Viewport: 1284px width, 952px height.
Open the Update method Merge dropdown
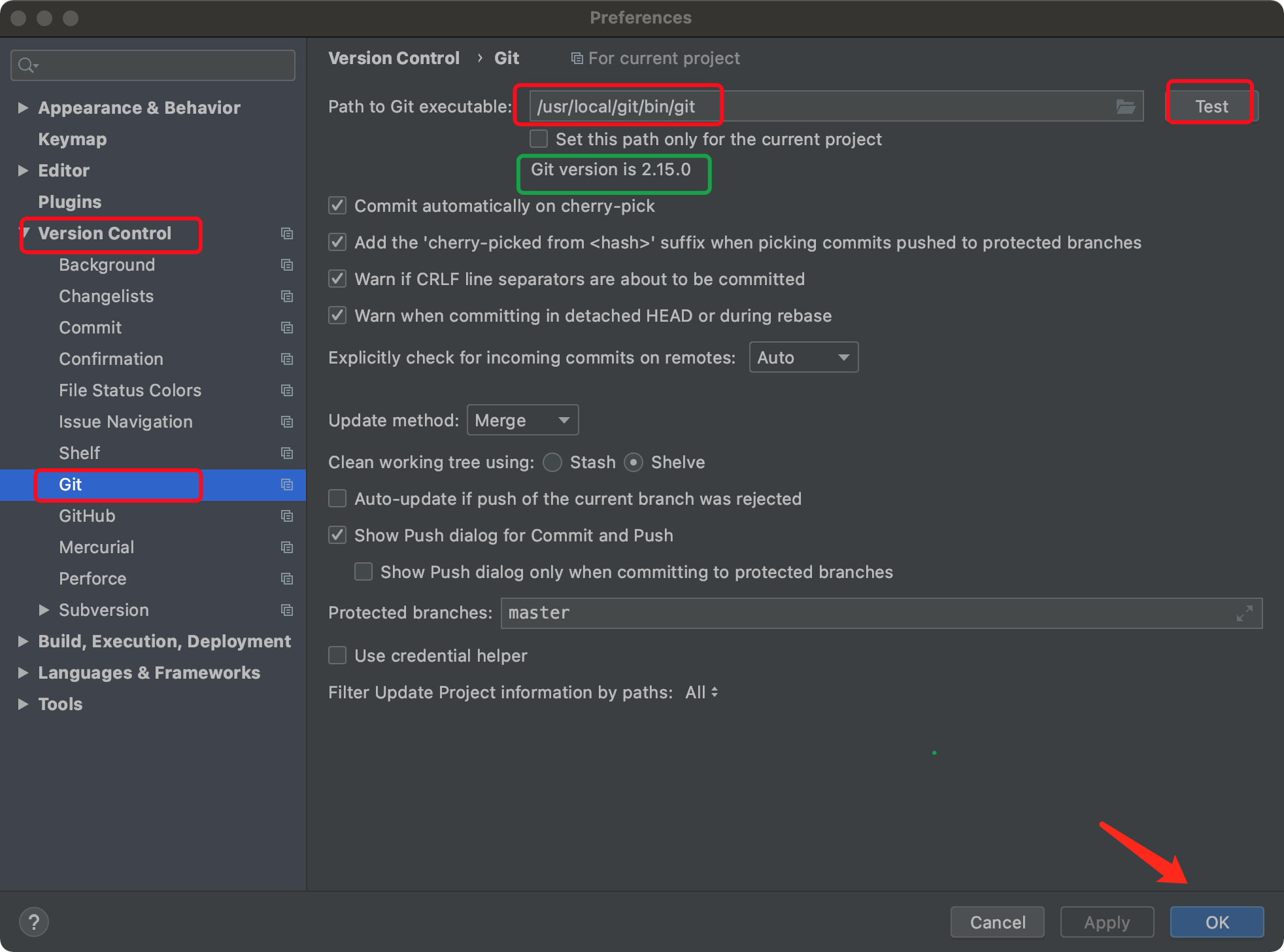(x=522, y=420)
